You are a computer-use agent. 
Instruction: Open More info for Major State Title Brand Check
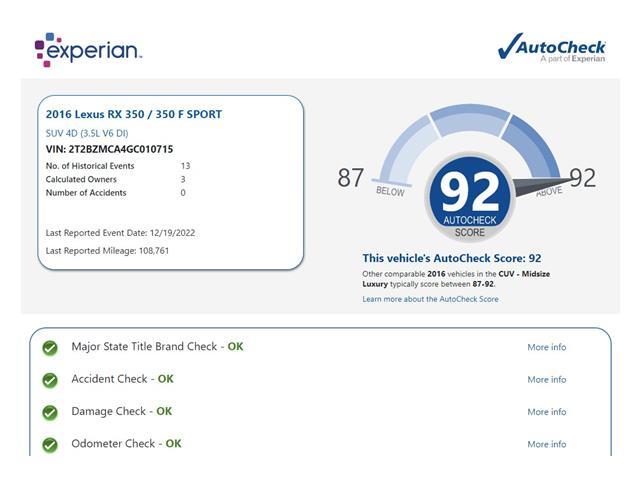(547, 347)
